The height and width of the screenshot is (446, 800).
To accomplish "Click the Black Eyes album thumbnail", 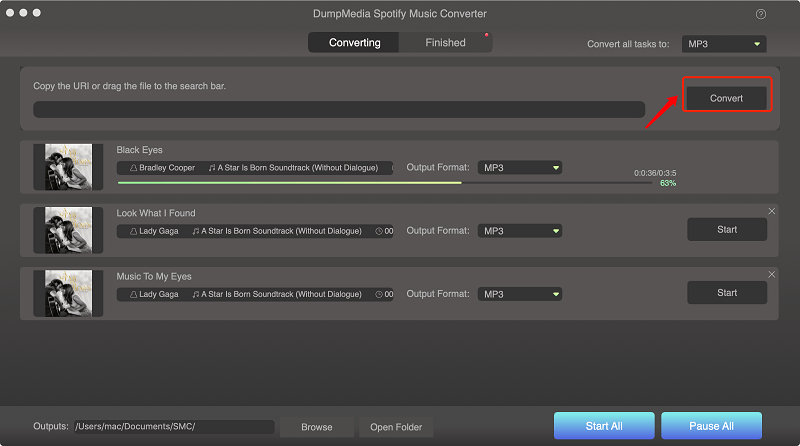I will pyautogui.click(x=68, y=167).
